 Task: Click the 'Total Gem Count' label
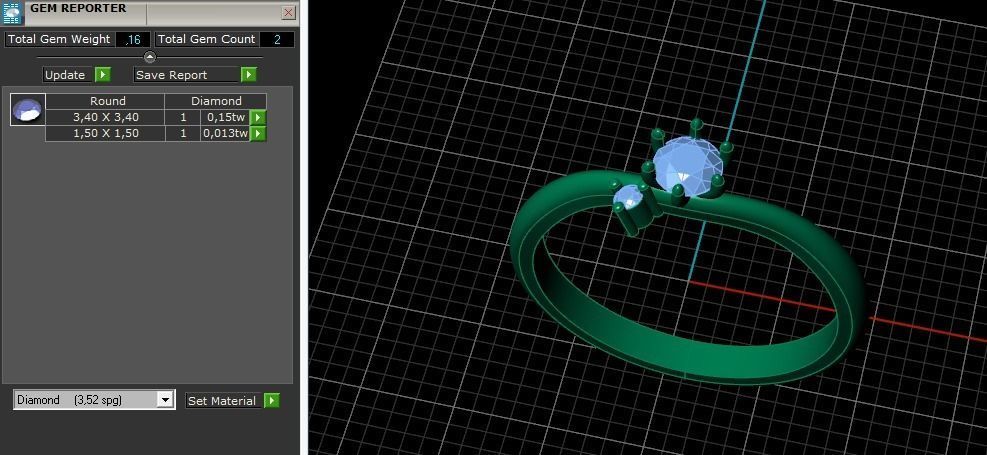point(206,39)
